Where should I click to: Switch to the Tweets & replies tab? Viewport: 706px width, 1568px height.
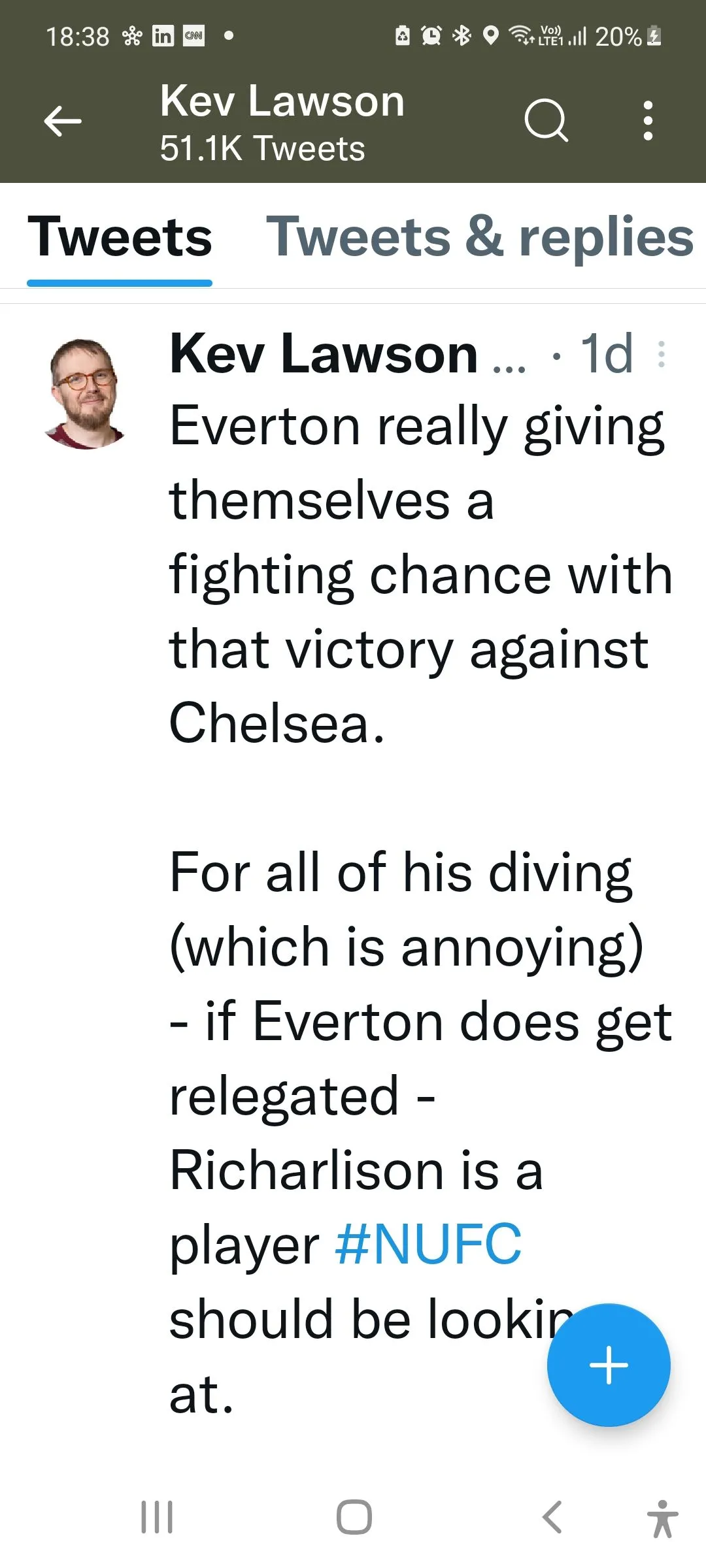pos(479,237)
